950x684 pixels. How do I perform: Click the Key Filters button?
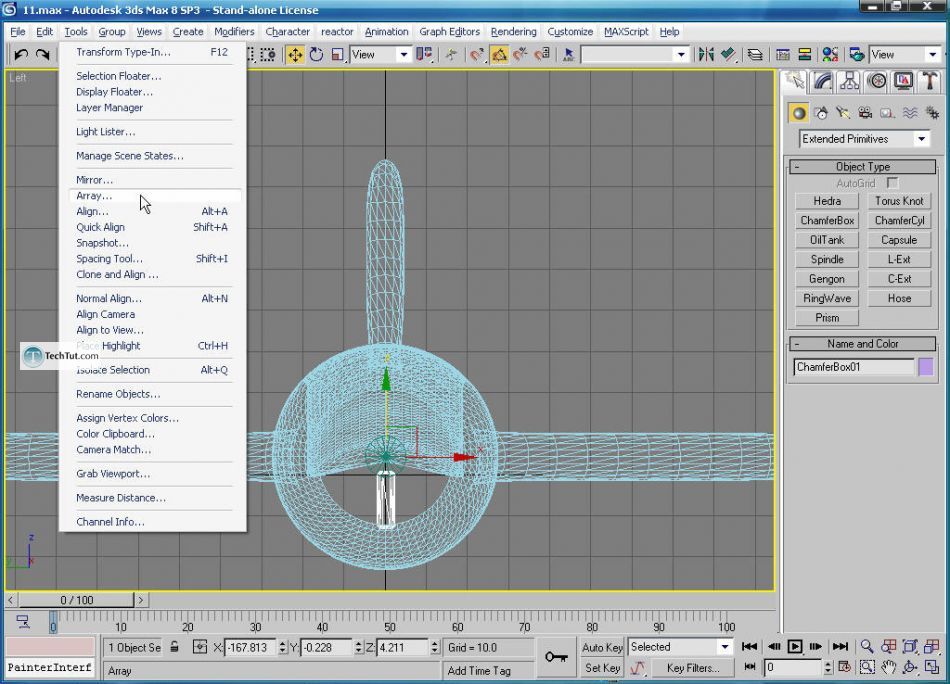[x=693, y=668]
